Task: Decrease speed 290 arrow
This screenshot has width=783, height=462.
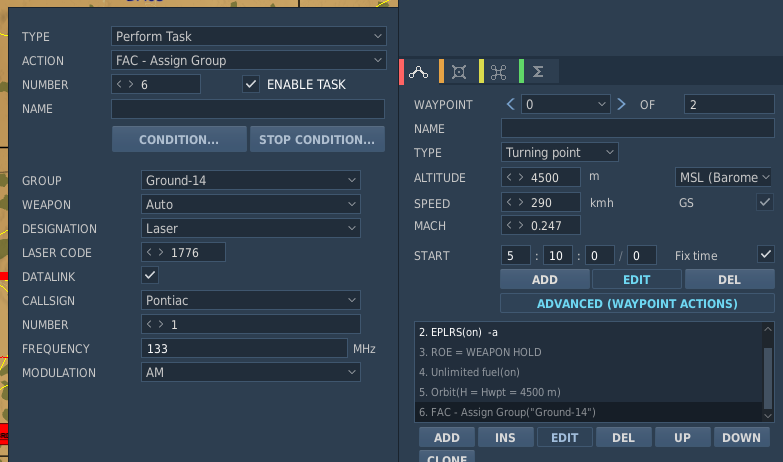Action: 509,202
